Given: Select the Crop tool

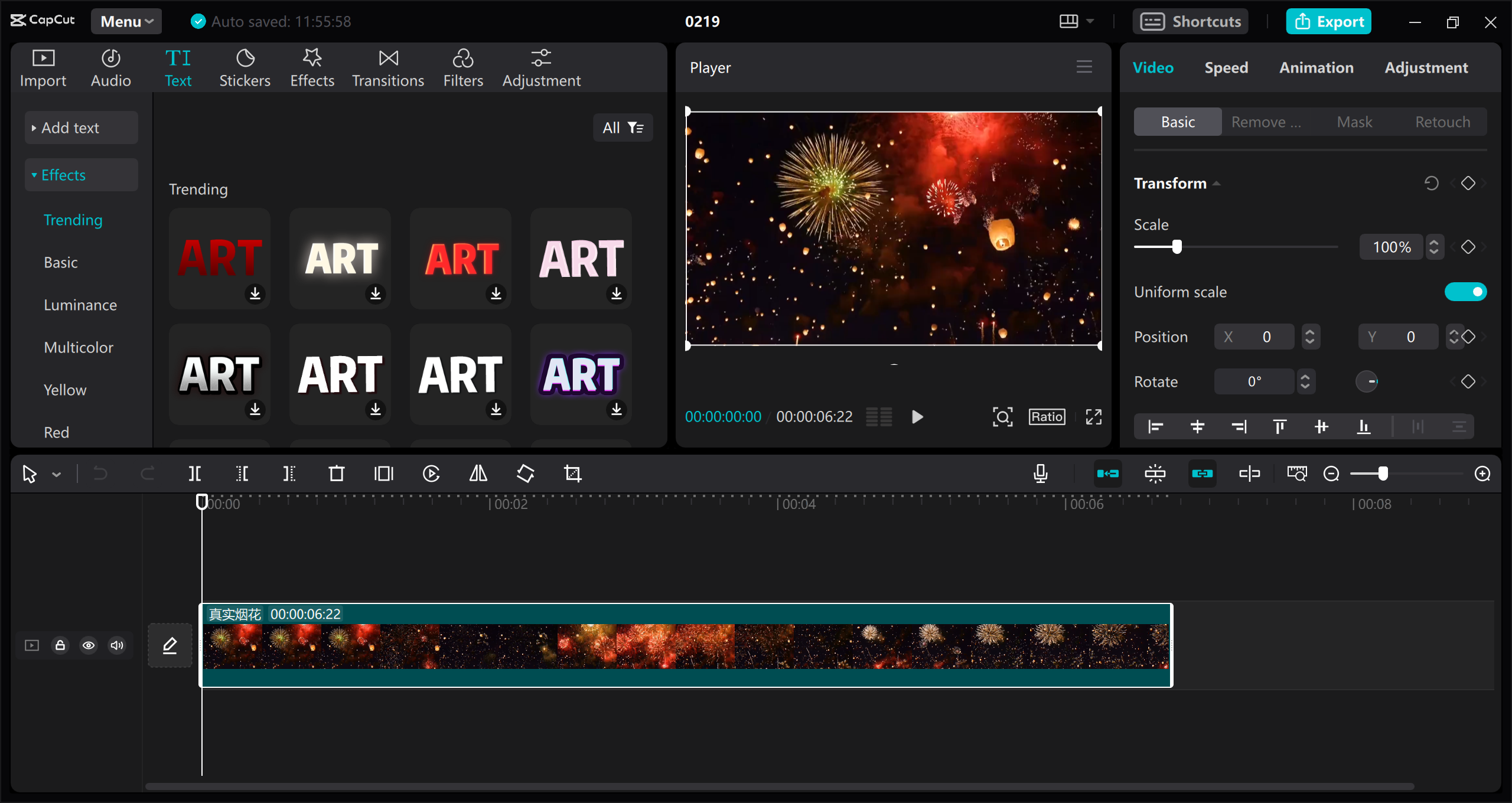Looking at the screenshot, I should coord(573,473).
